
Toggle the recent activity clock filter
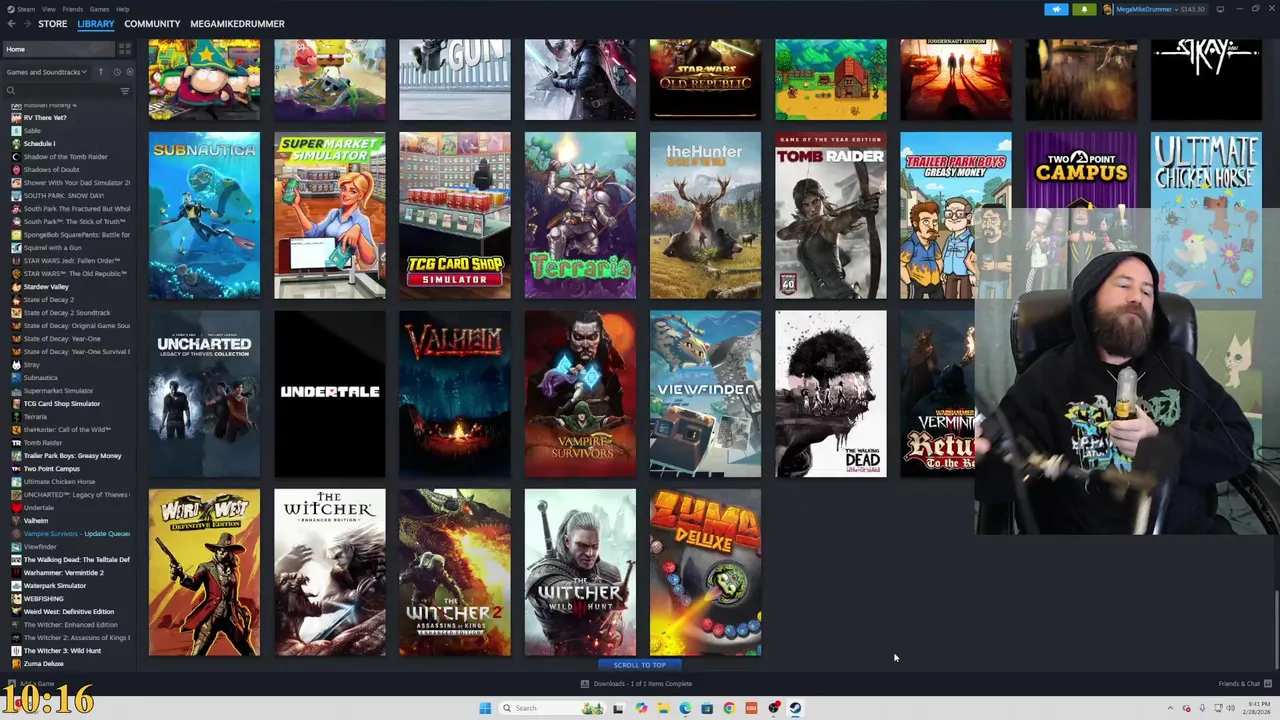(116, 72)
